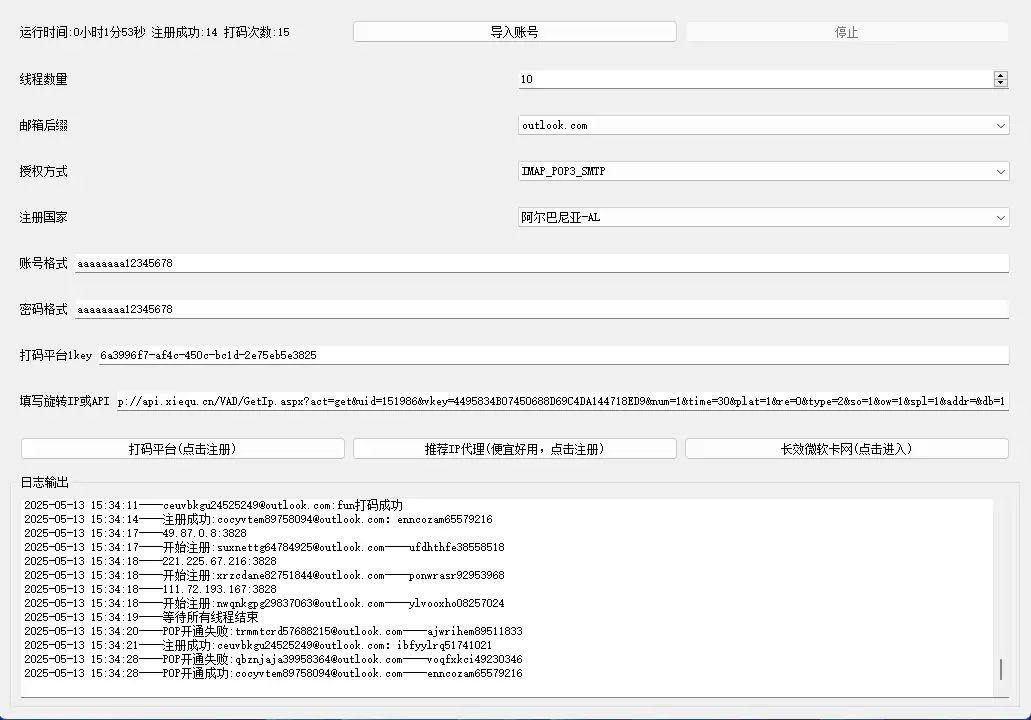
Task: Click the 停止 button
Action: 846,32
